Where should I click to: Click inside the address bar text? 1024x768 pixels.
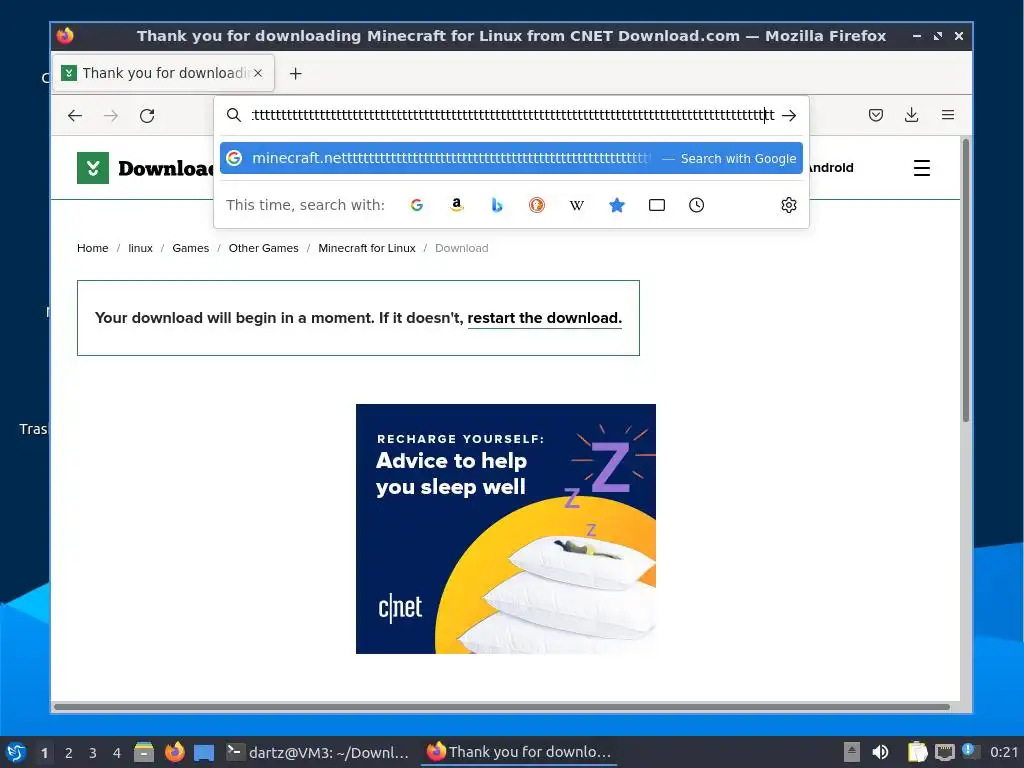tap(513, 116)
